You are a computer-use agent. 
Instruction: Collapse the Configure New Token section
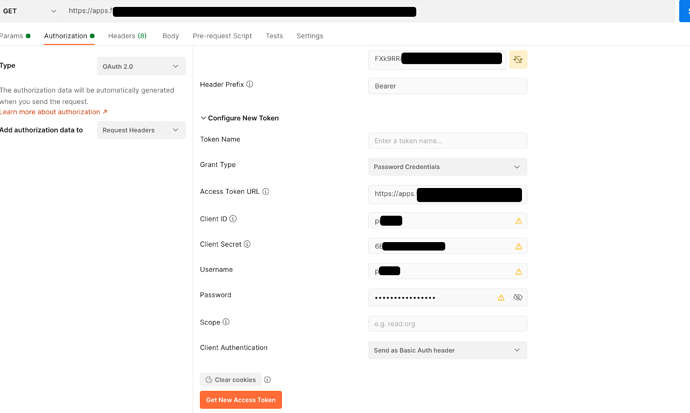tap(239, 118)
